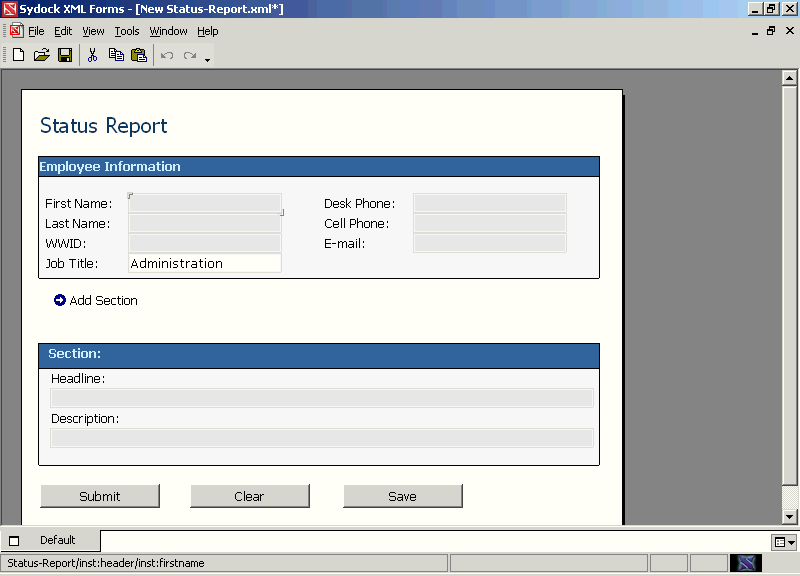Click the Redo arrow icon
Image resolution: width=800 pixels, height=576 pixels.
(x=190, y=55)
